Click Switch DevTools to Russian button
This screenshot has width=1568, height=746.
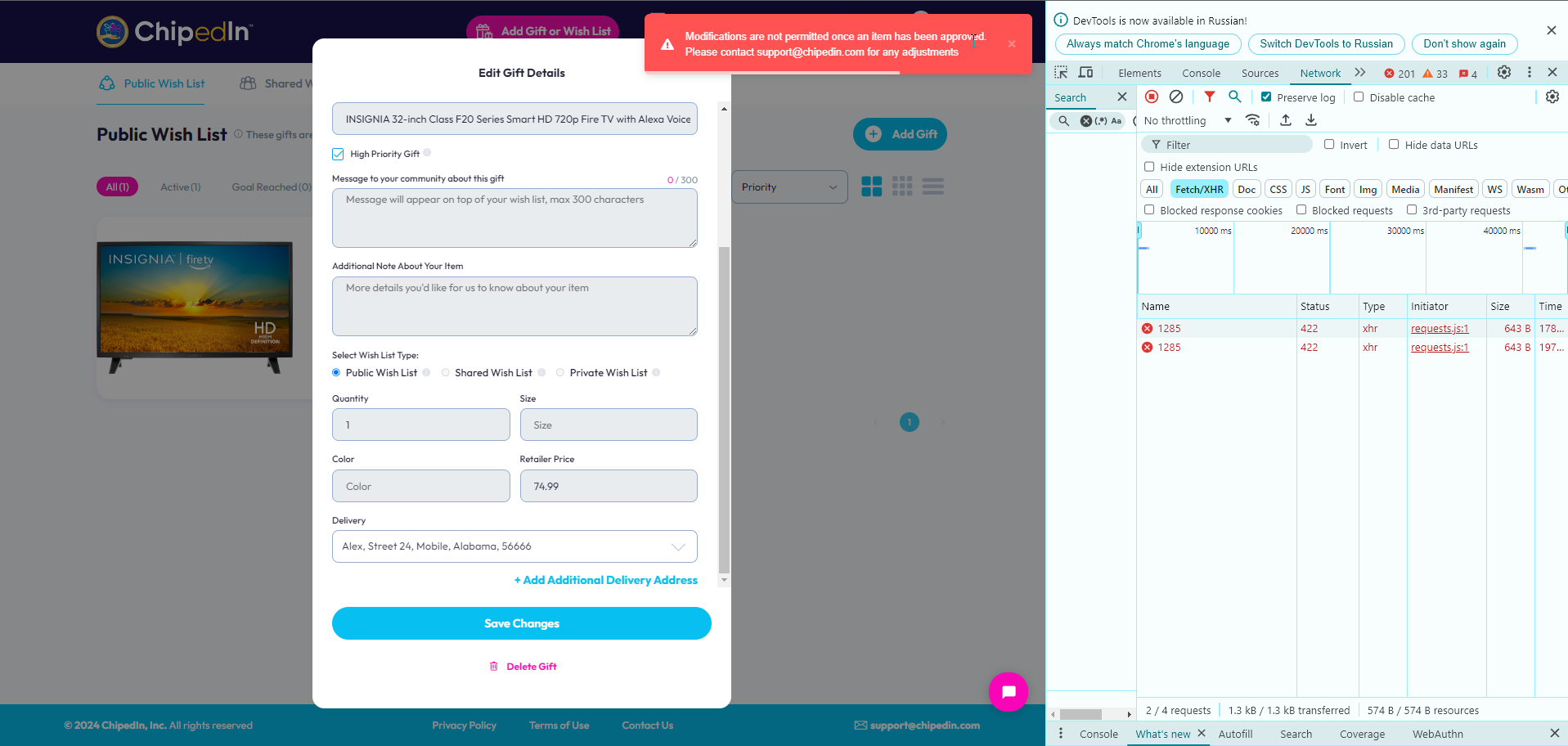(x=1326, y=44)
